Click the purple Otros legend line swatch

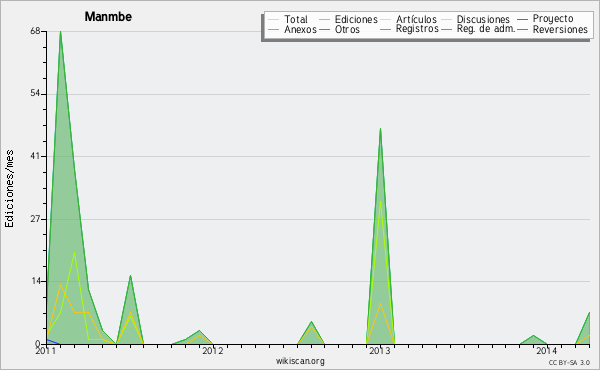324,29
